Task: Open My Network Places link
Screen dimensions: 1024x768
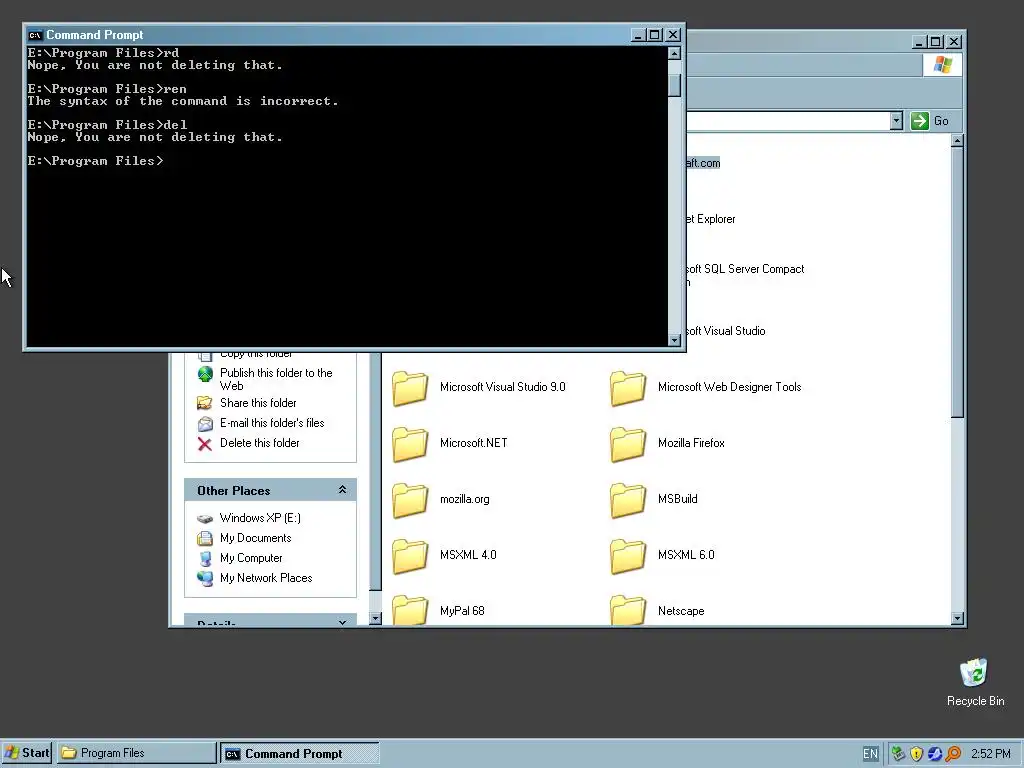Action: 266,578
